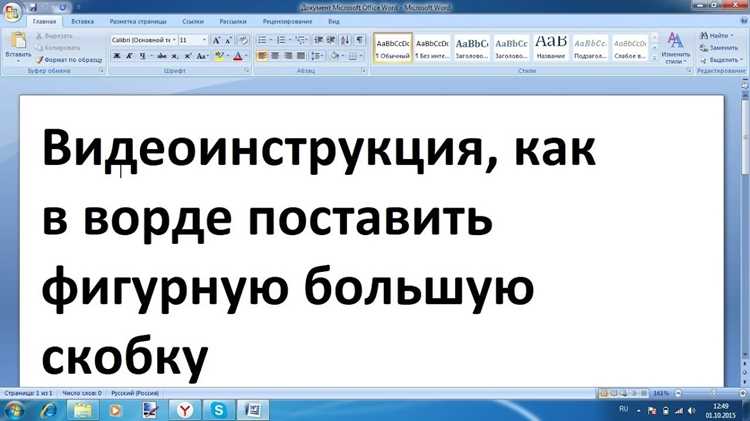750x421 pixels.
Task: Click the multilevel list icon
Action: [300, 40]
